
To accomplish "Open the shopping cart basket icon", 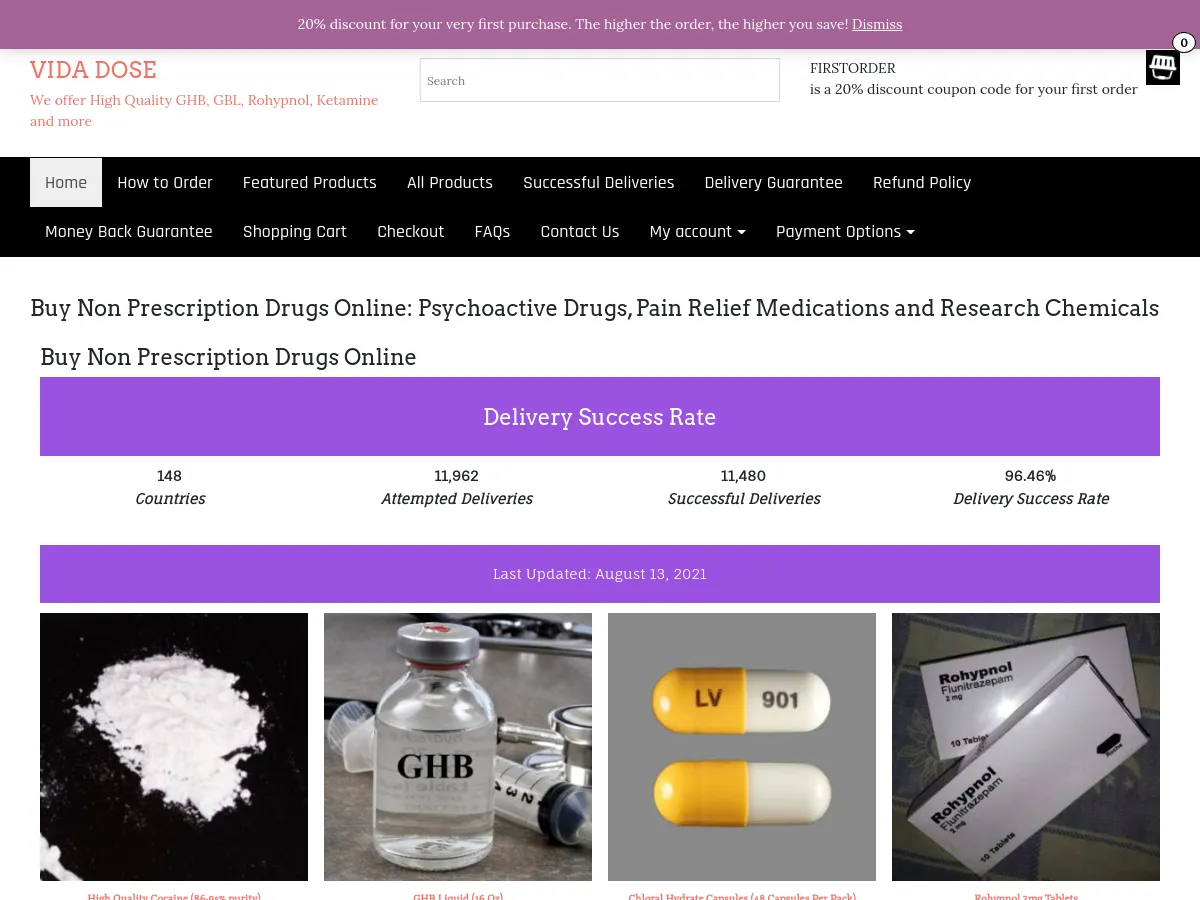I will [x=1162, y=67].
